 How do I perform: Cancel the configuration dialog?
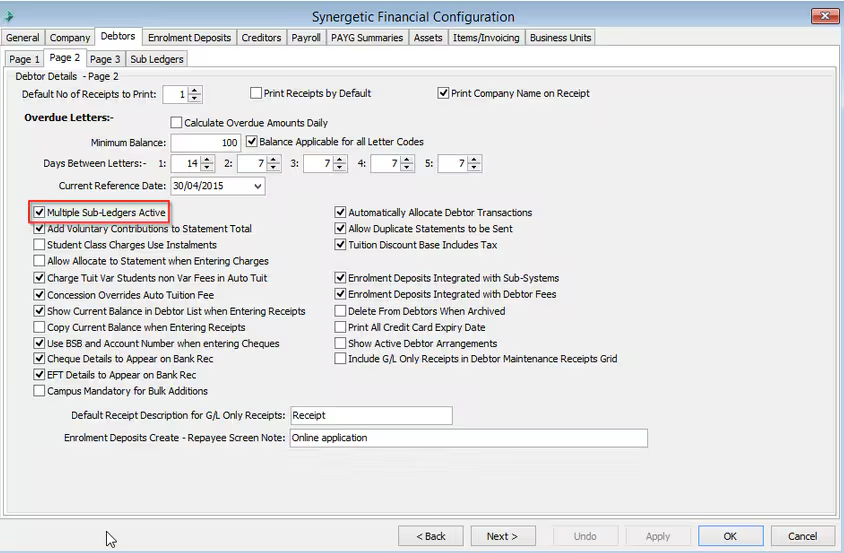[803, 536]
